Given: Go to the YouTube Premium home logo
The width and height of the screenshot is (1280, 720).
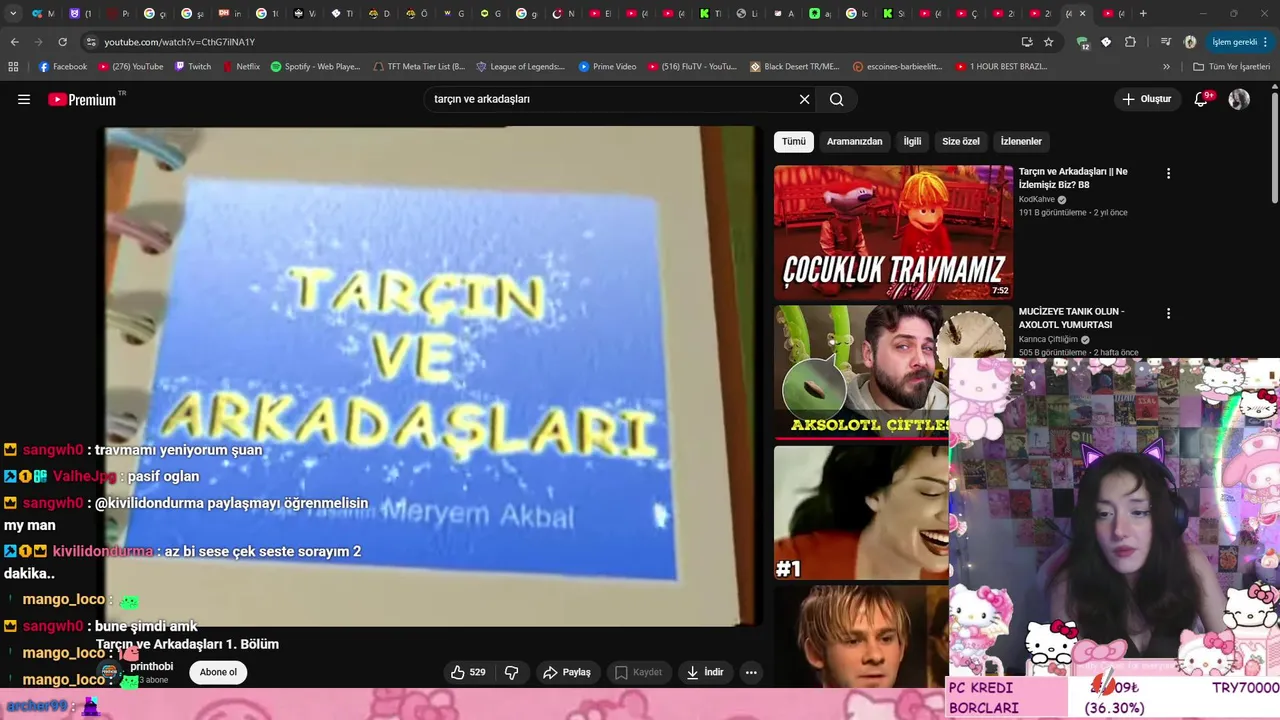Looking at the screenshot, I should pos(84,99).
